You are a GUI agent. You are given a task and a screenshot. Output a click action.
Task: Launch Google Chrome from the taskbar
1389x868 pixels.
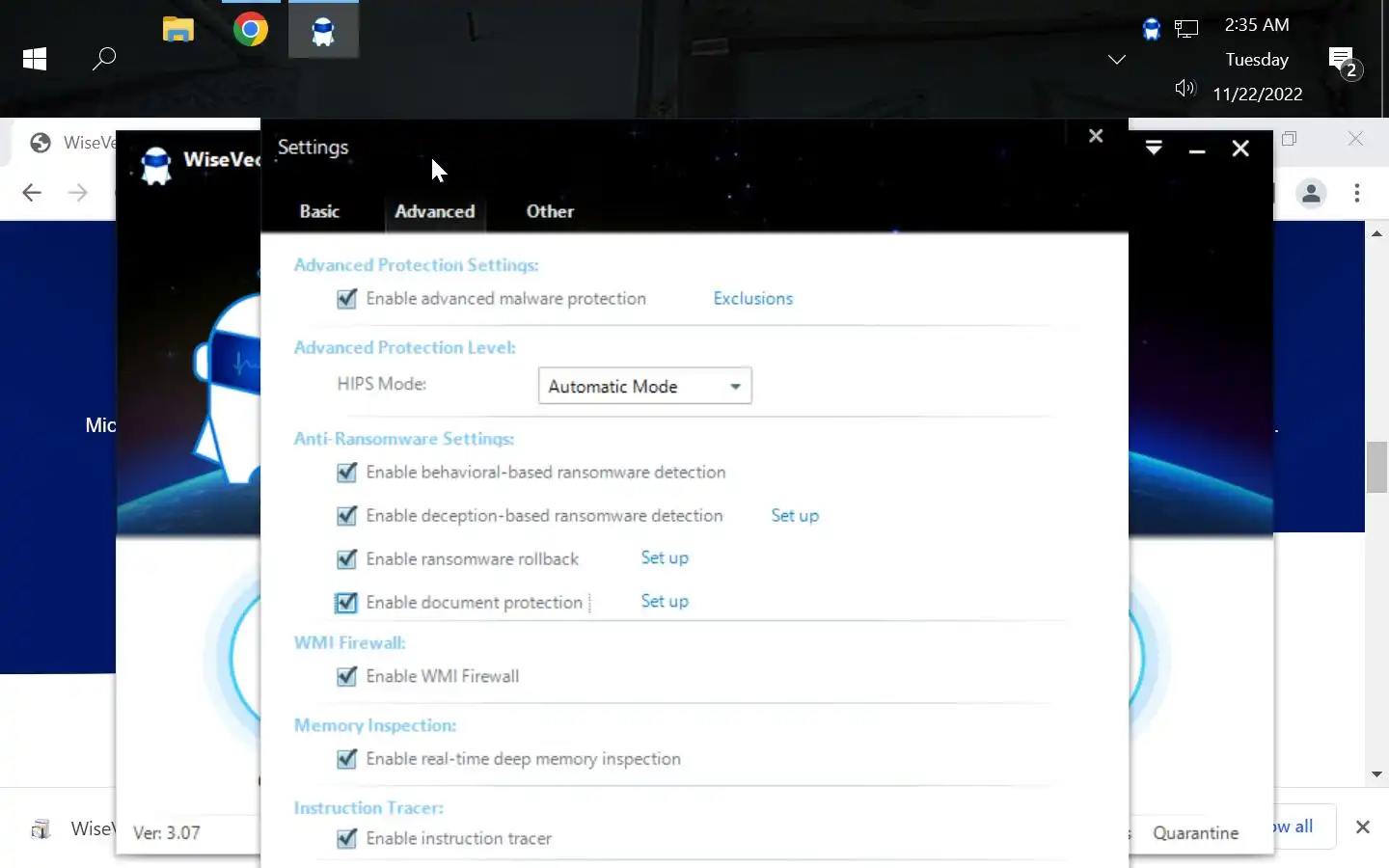click(251, 30)
